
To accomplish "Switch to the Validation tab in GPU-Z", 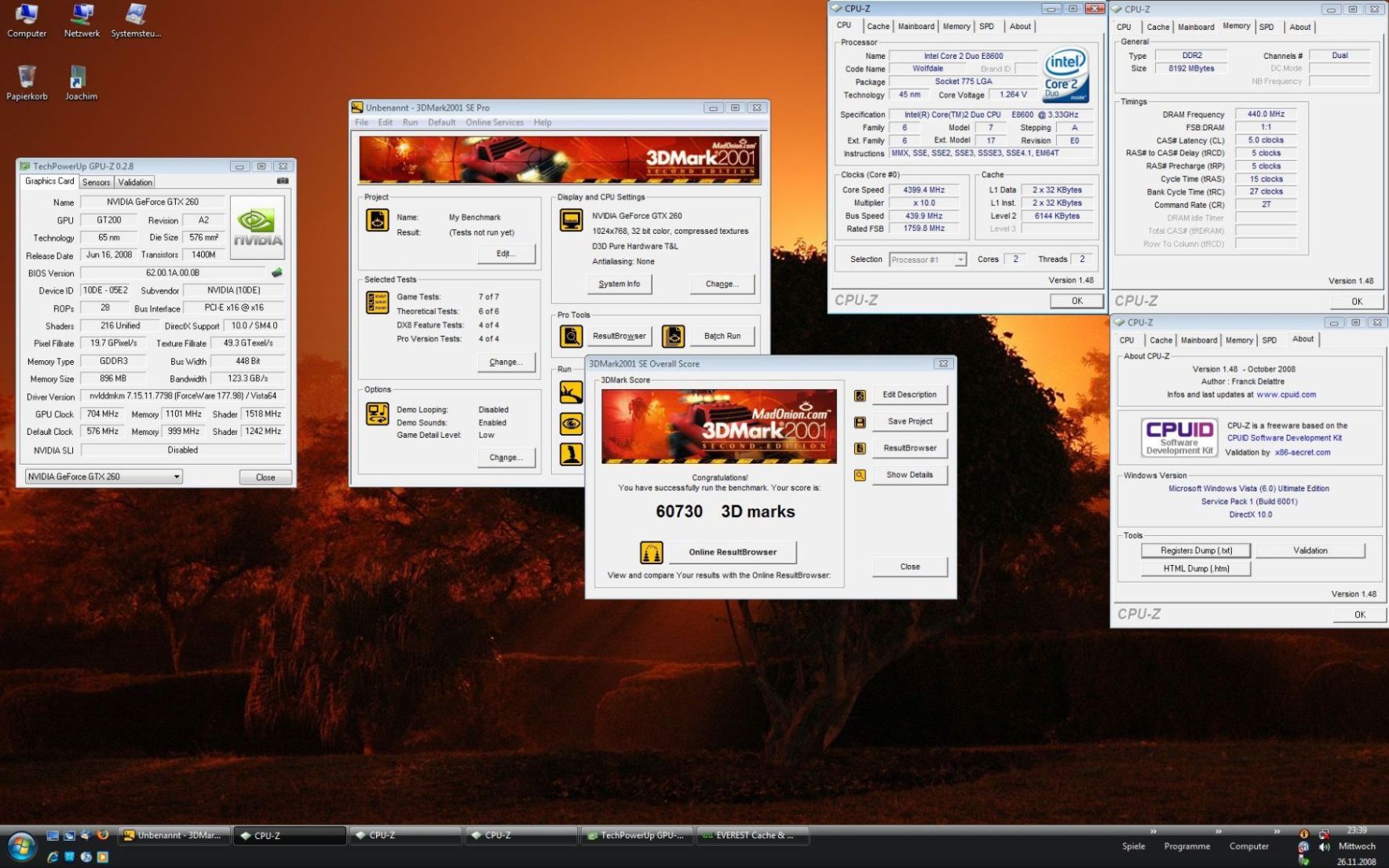I will tap(135, 182).
